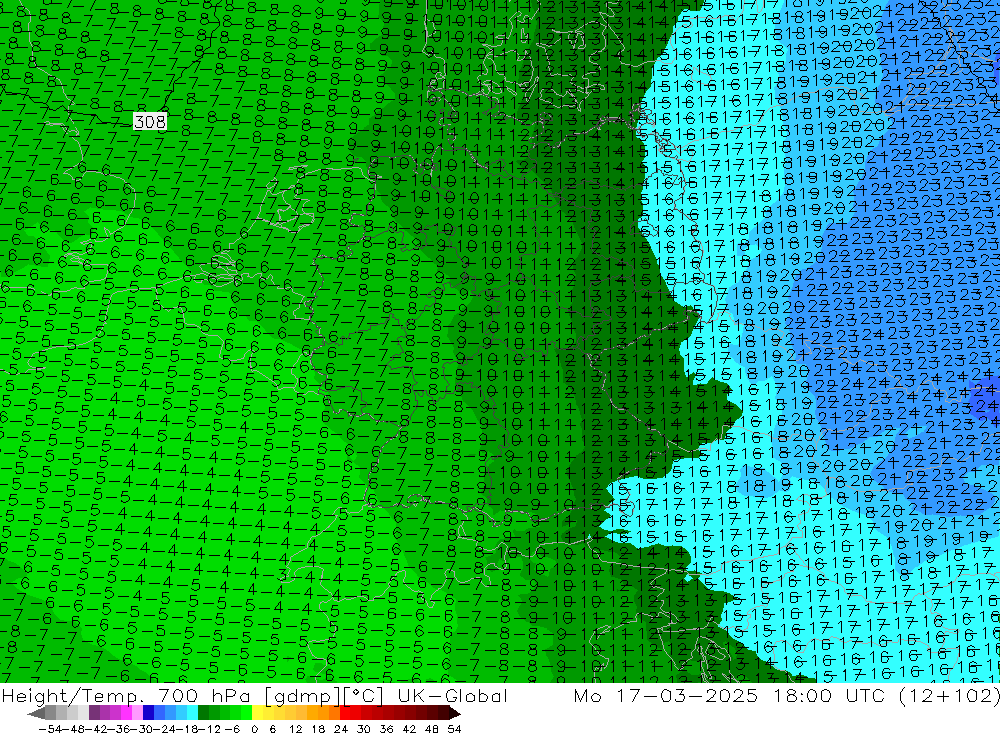1000x733 pixels.
Task: Click the bright red swatch above 24 label
Action: [345, 713]
